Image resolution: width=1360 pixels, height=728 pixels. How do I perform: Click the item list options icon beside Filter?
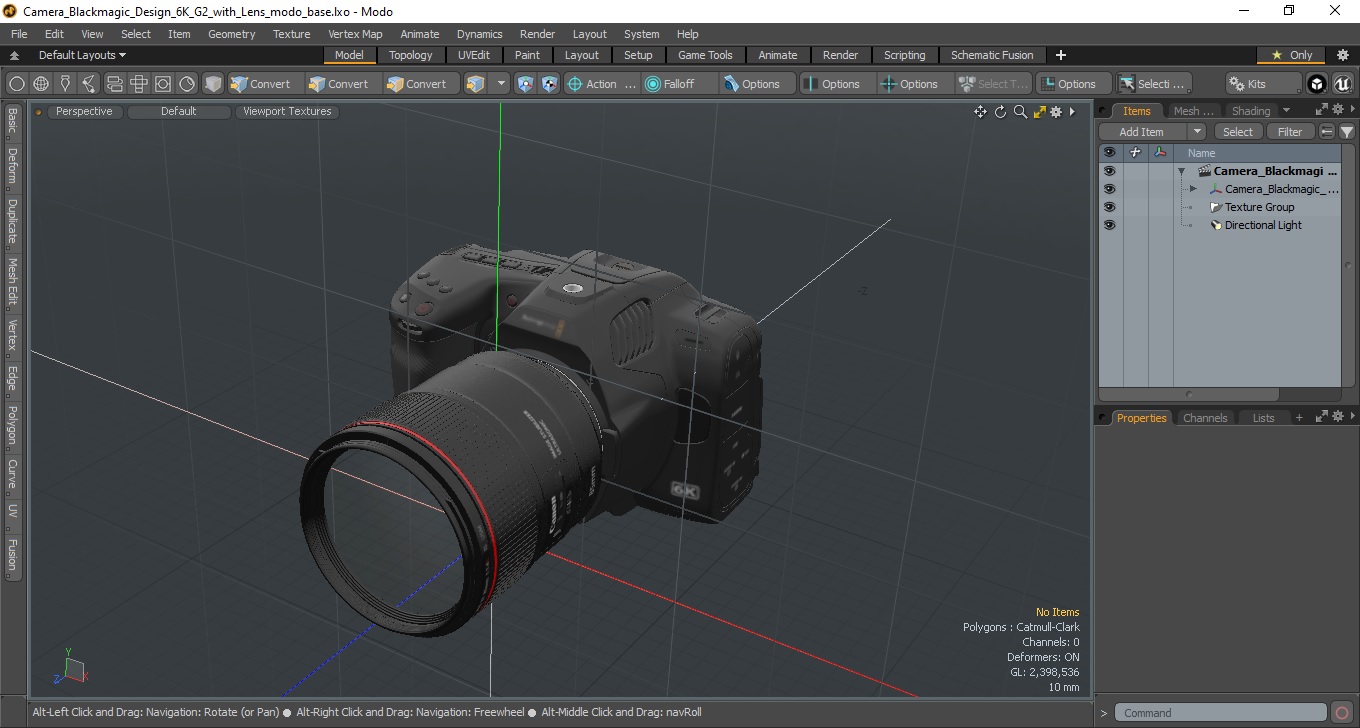[x=1327, y=132]
